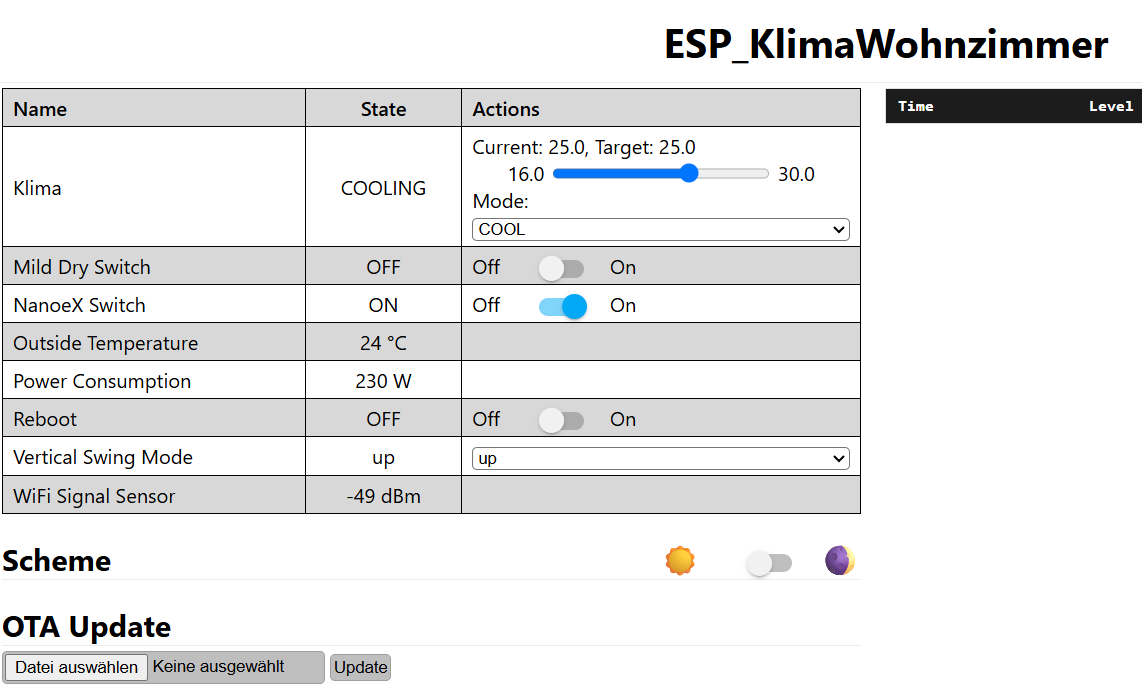The width and height of the screenshot is (1142, 687).
Task: Open the Klima Mode dropdown showing COOL
Action: pos(661,229)
